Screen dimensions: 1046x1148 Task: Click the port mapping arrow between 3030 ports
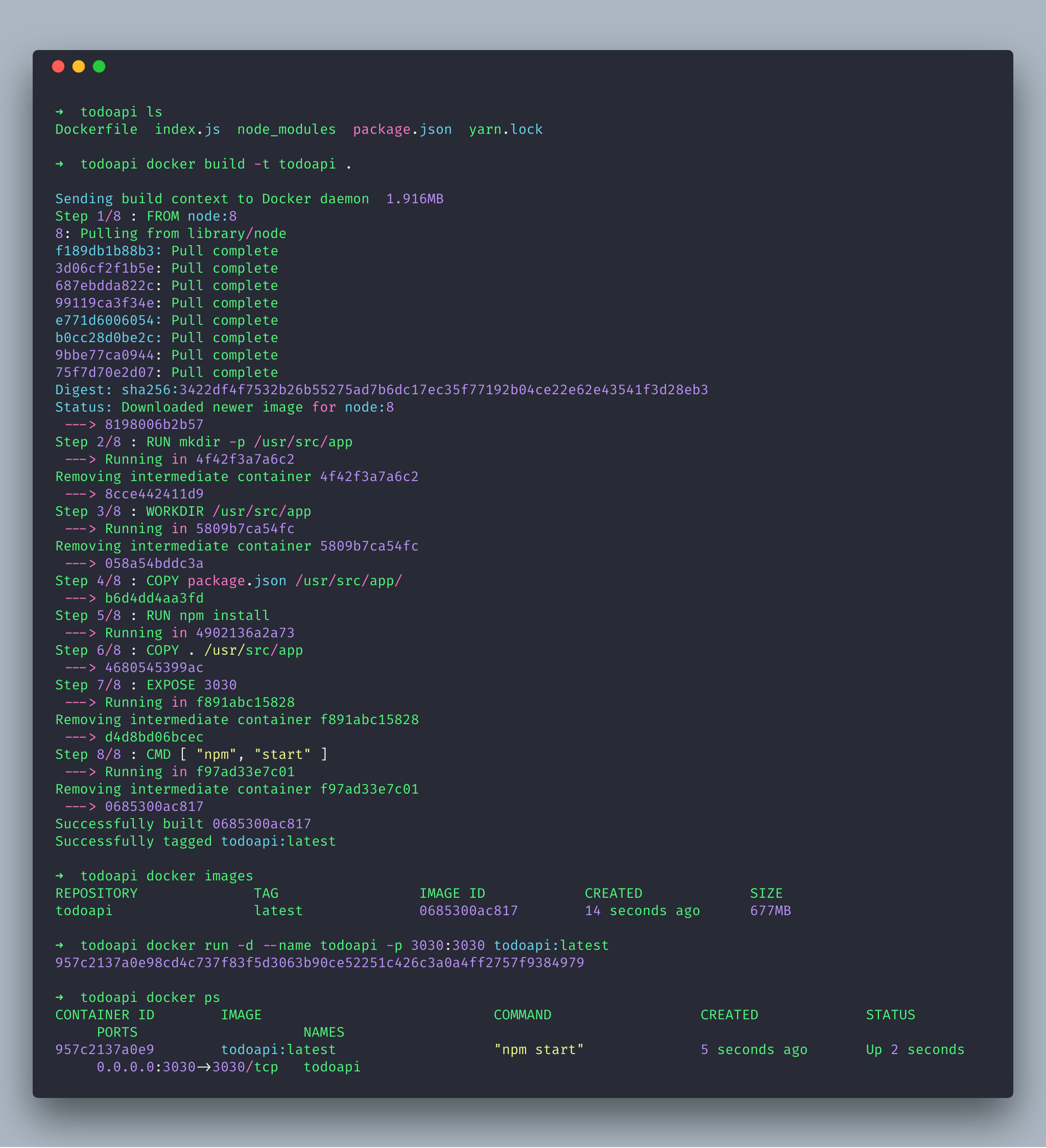tap(204, 1067)
